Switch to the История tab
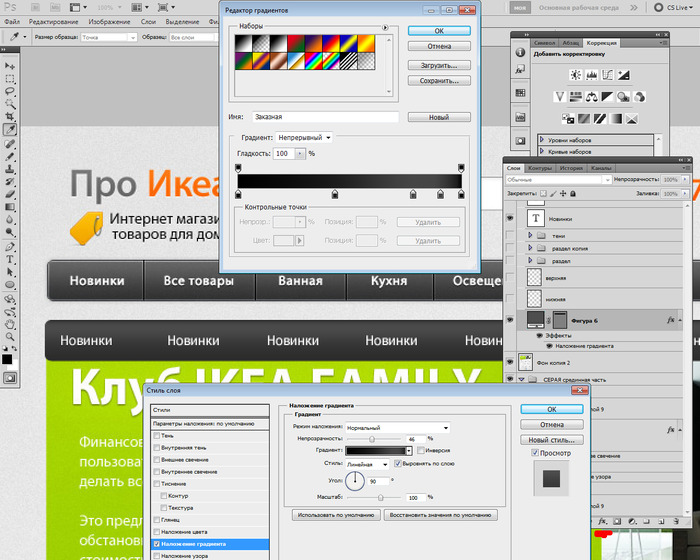This screenshot has width=700, height=560. [571, 168]
